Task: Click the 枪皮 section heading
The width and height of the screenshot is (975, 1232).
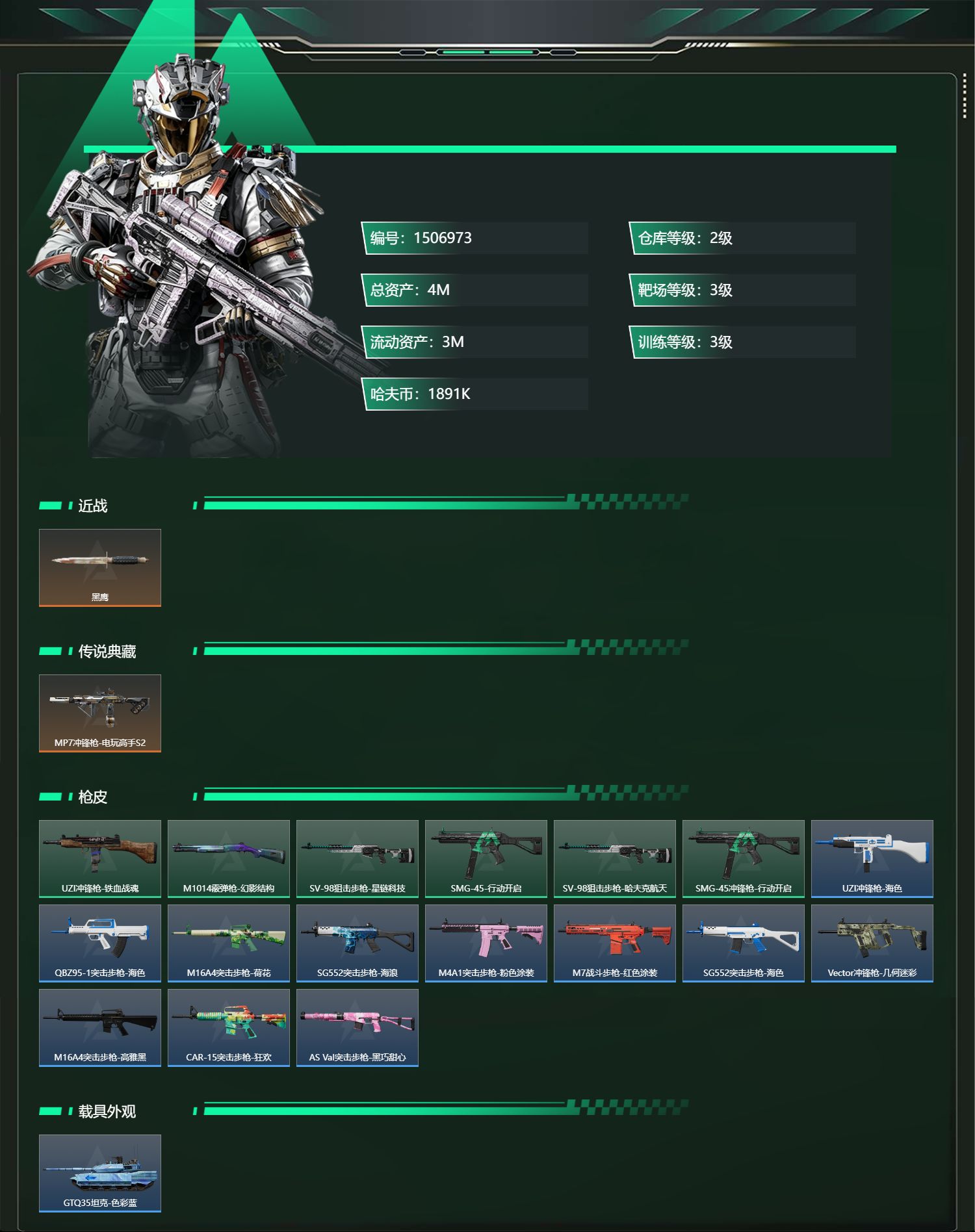Action: [93, 797]
